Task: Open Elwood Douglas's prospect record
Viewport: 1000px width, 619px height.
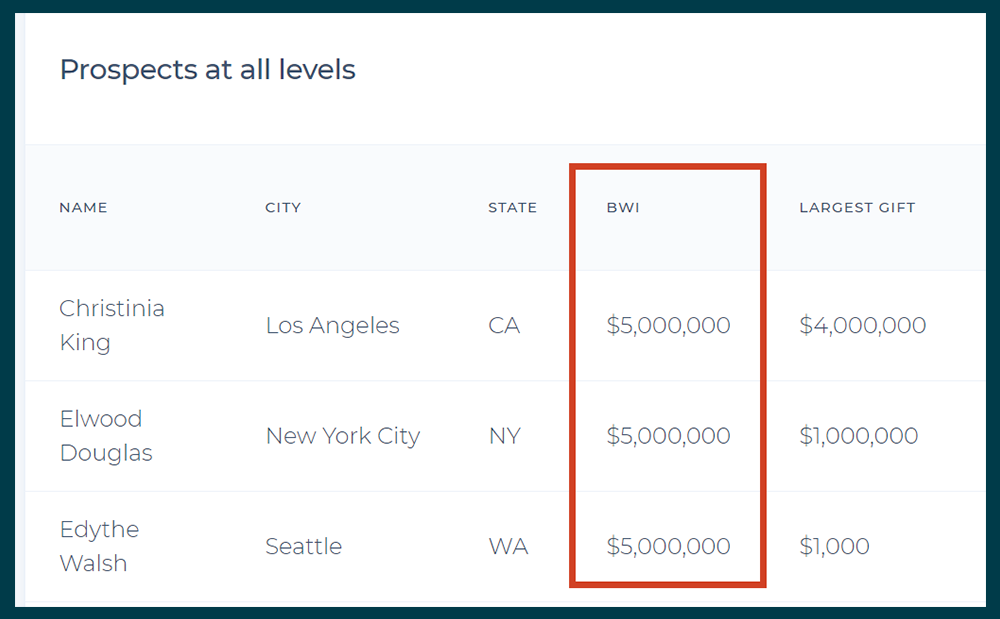Action: tap(106, 436)
